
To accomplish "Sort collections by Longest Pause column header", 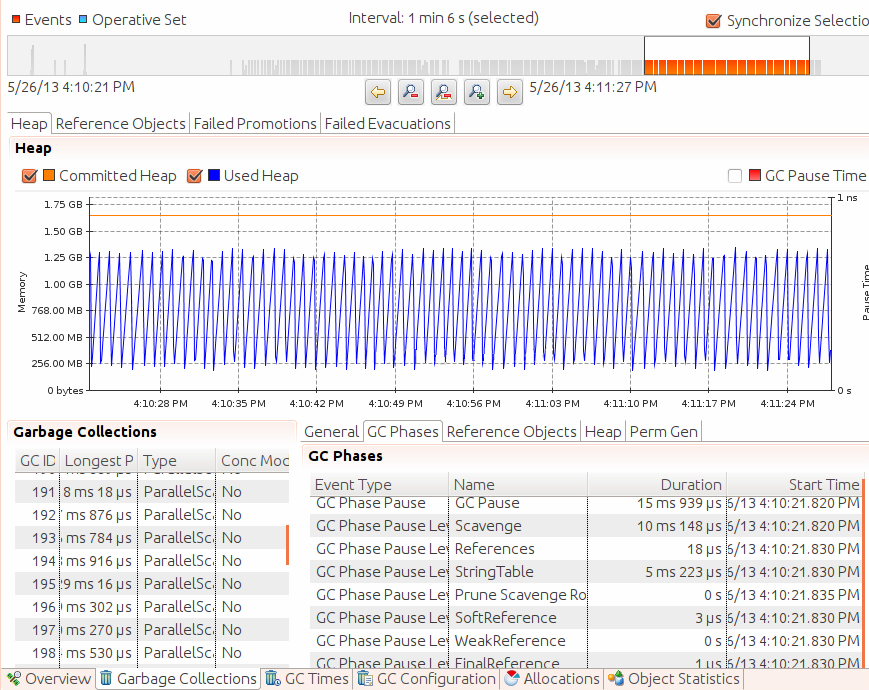I will [x=98, y=461].
